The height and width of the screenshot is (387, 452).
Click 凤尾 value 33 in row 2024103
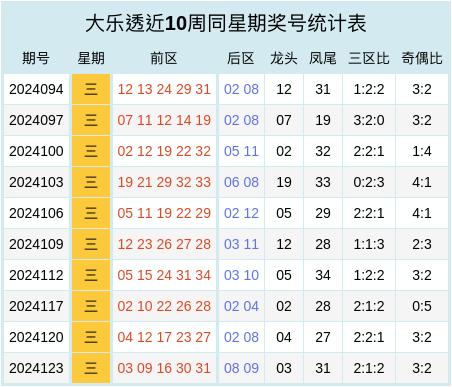(x=323, y=182)
